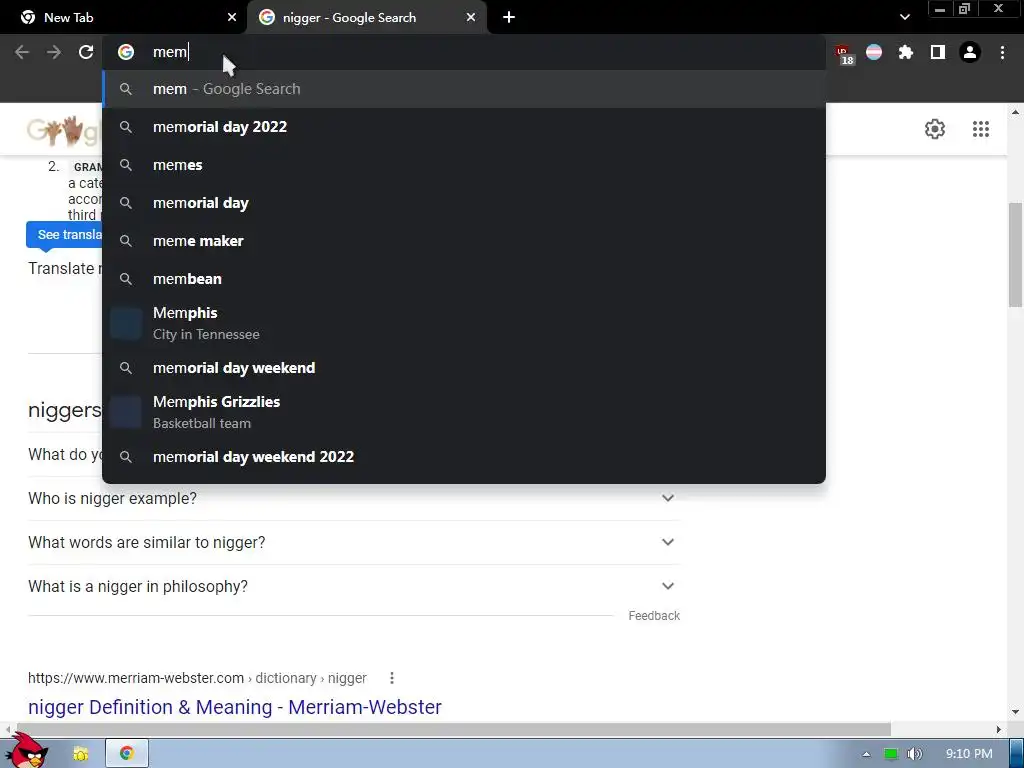The height and width of the screenshot is (768, 1024).
Task: Go forward with browser forward arrow
Action: [x=54, y=52]
